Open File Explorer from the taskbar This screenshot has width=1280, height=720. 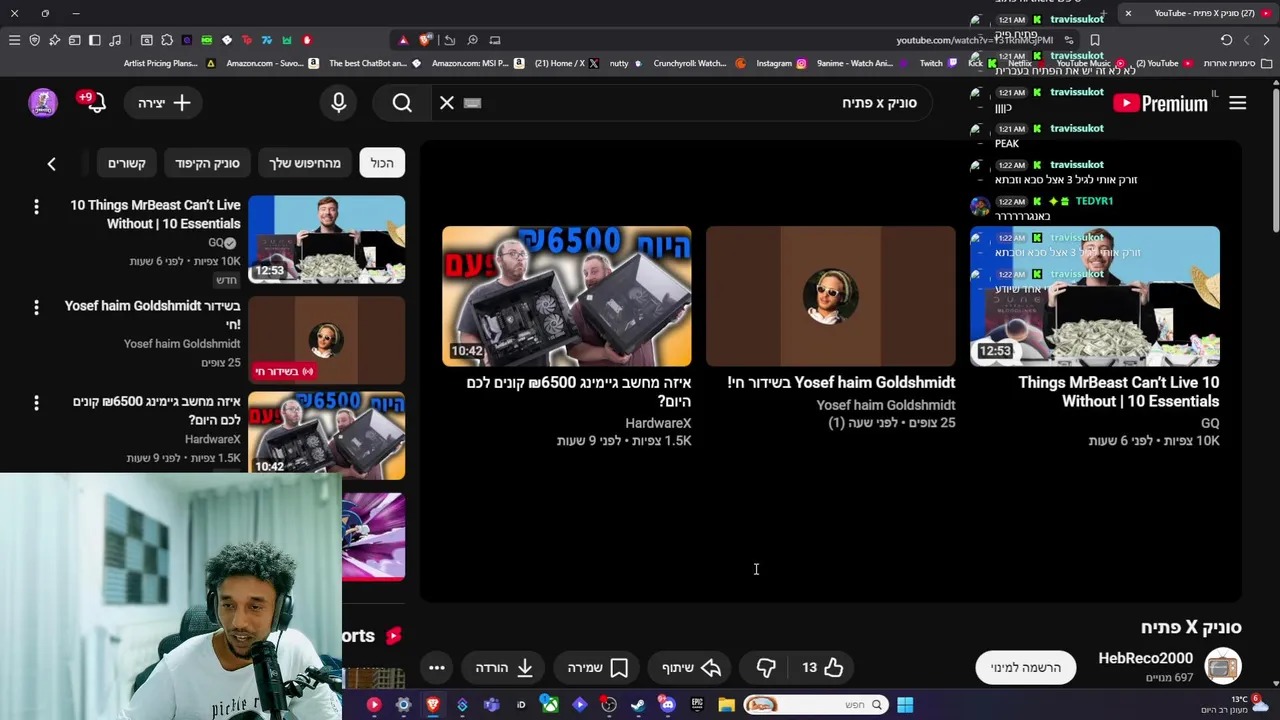(x=726, y=705)
